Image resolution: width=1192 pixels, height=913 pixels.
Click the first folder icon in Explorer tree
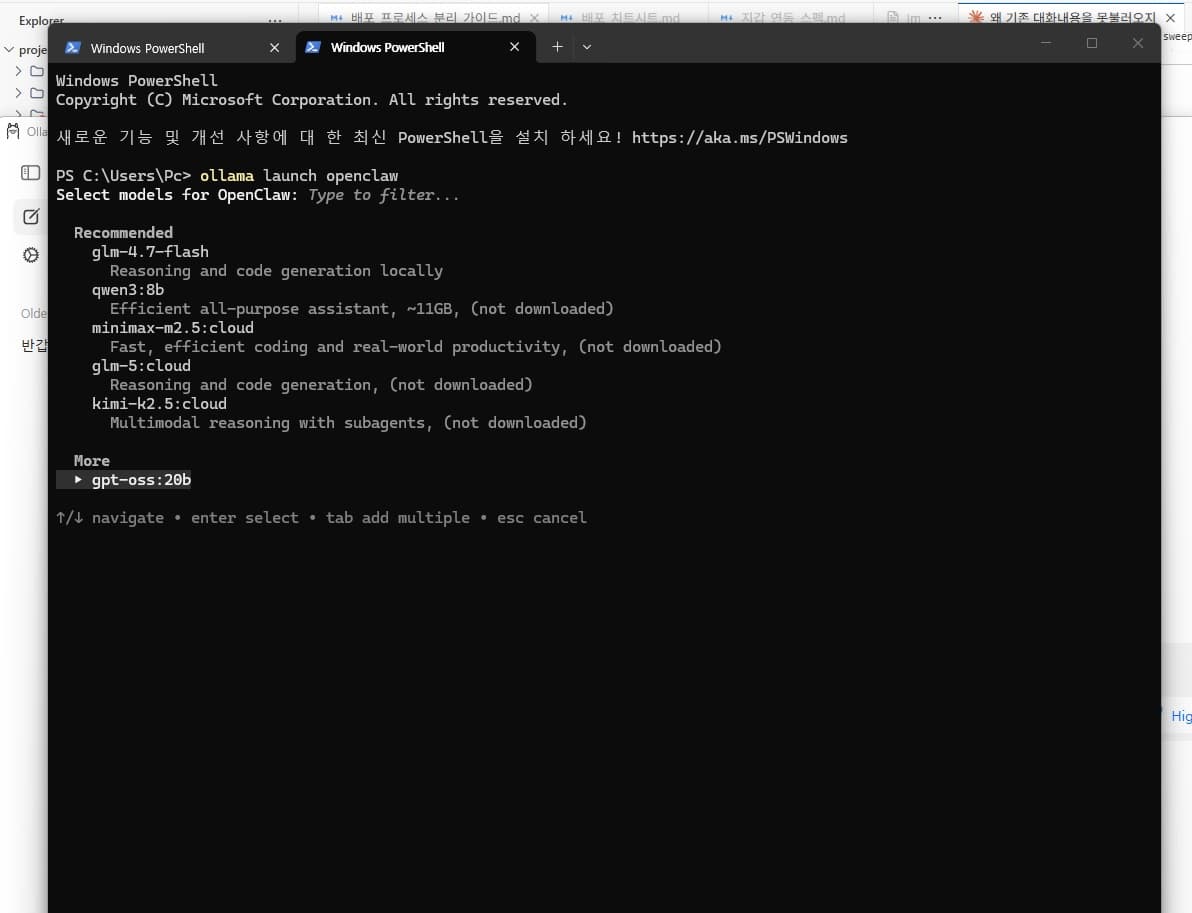point(36,71)
